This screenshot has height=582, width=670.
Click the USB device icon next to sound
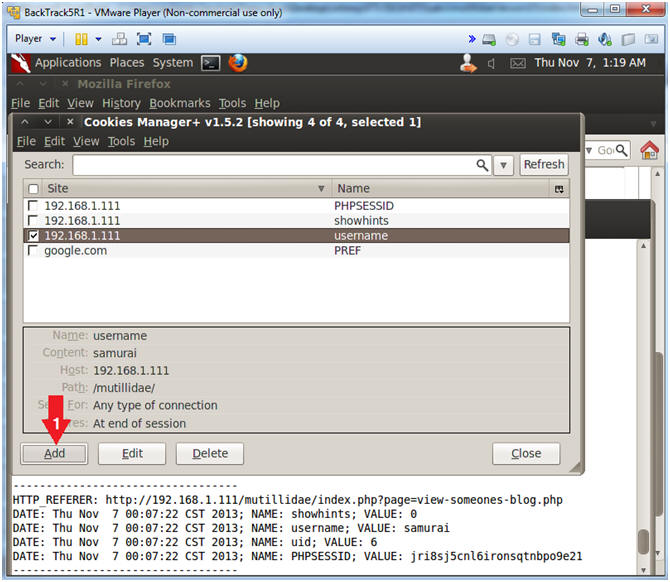[x=628, y=40]
